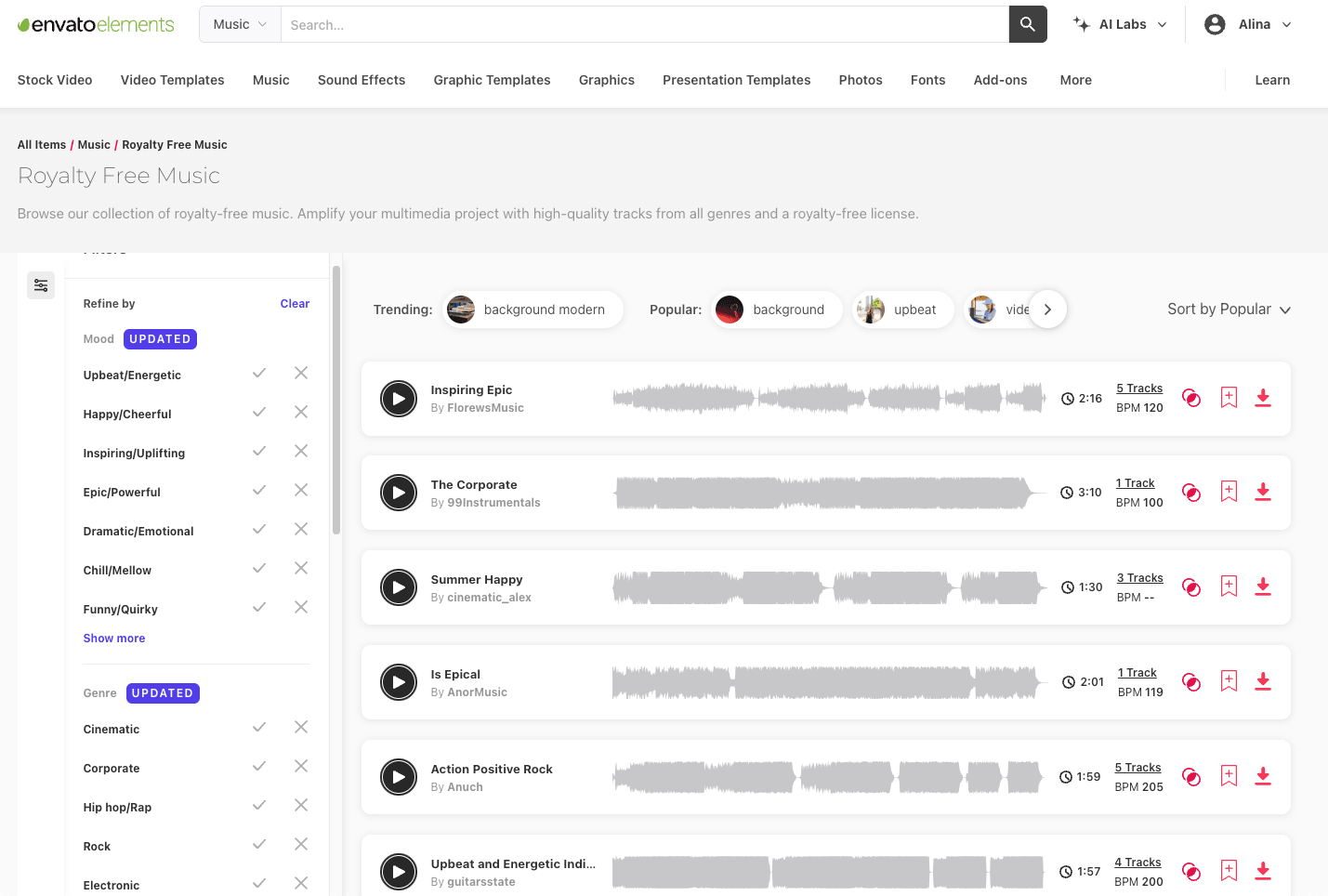This screenshot has height=896, width=1328.
Task: Play the Is Epical track
Action: click(x=399, y=682)
